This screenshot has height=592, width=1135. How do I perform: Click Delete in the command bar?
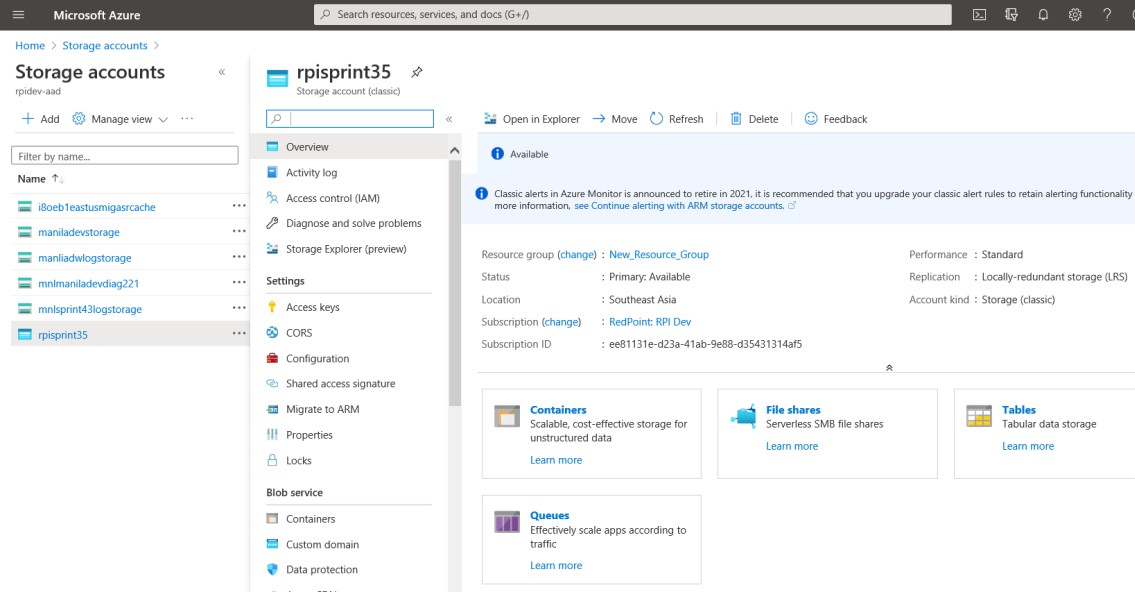coord(753,119)
